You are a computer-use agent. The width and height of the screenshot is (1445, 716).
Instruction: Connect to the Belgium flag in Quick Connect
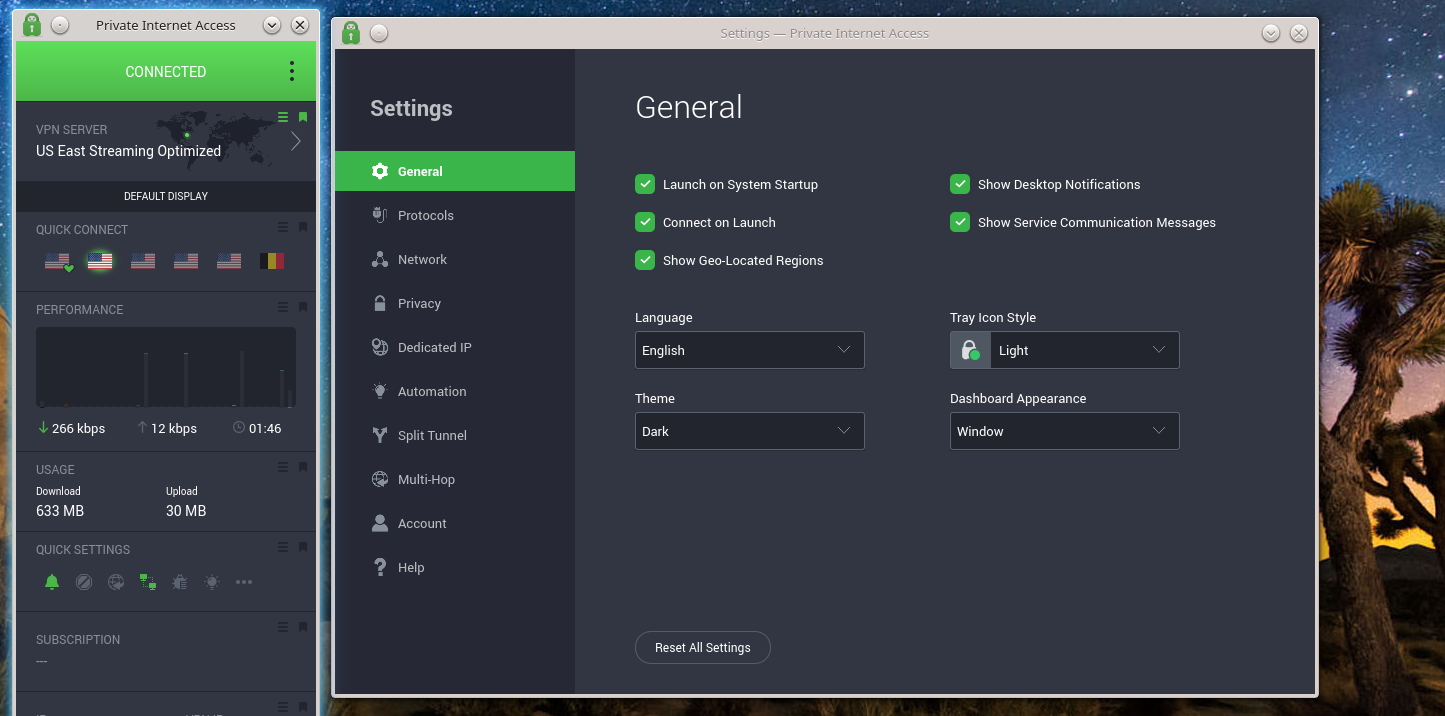(272, 261)
